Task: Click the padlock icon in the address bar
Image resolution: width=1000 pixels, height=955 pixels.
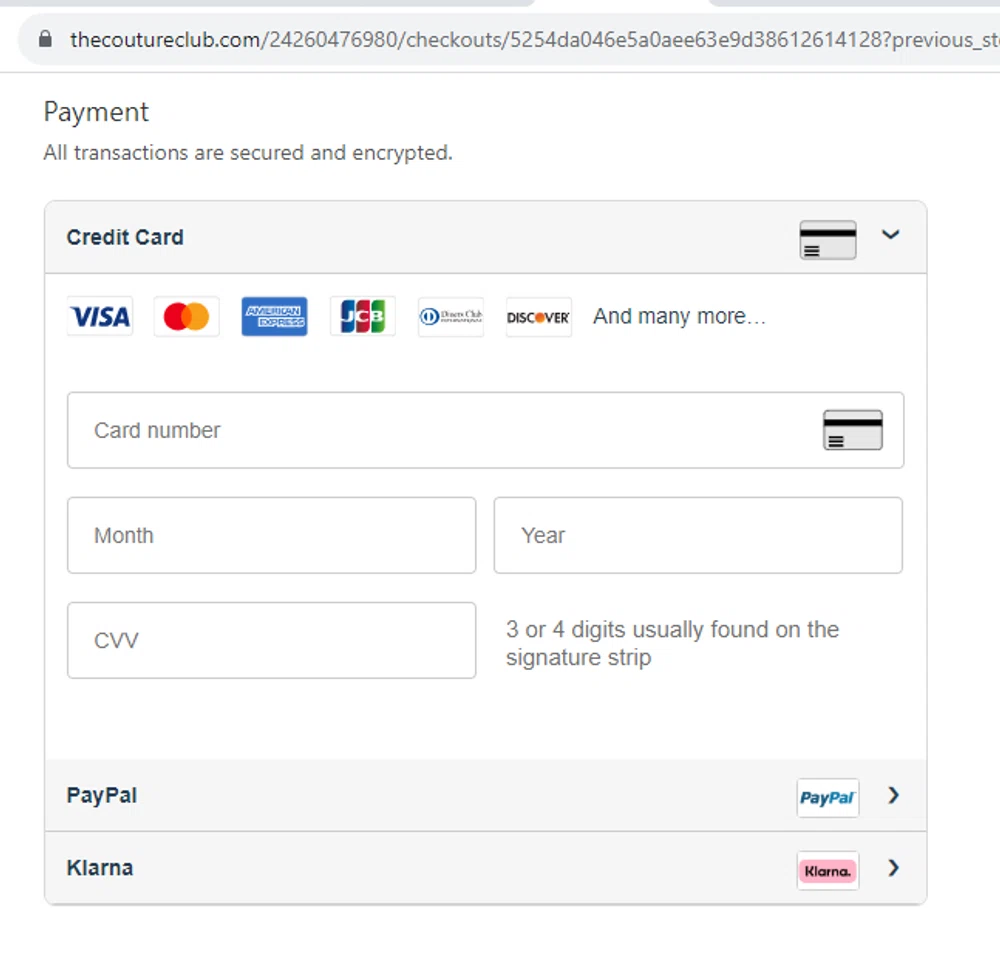Action: (x=44, y=39)
